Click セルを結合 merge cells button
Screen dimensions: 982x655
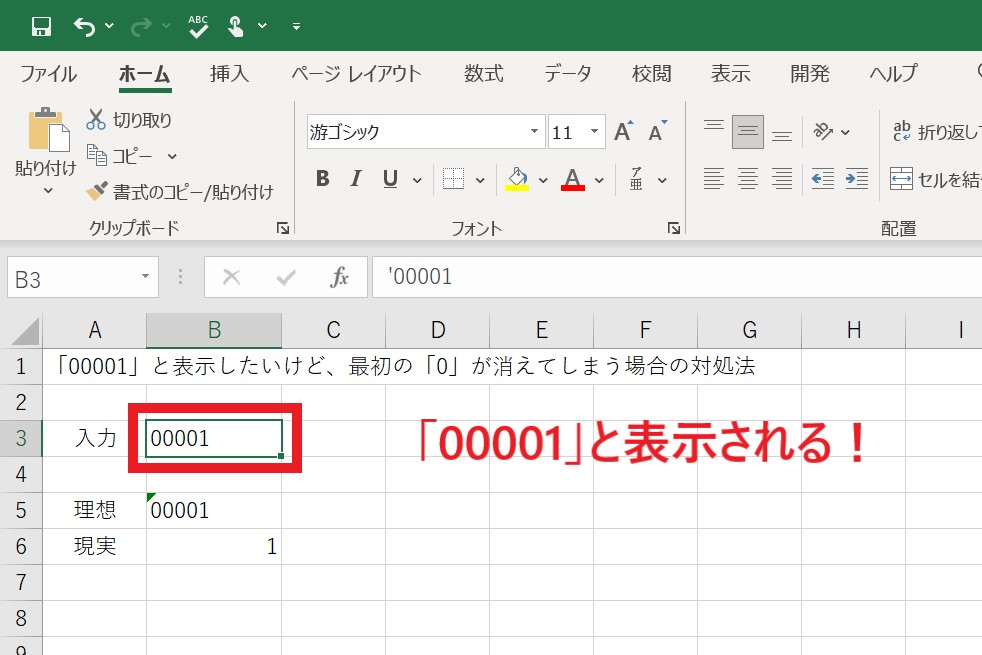(935, 179)
